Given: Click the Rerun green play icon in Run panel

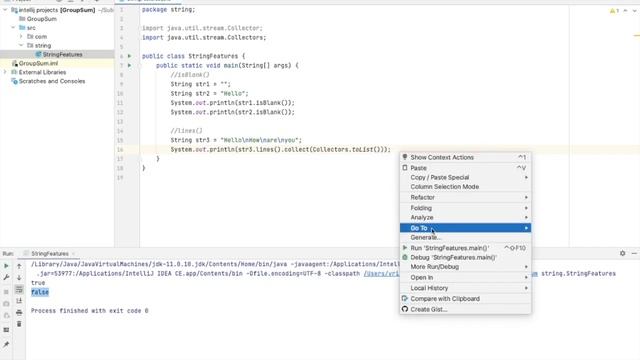Looking at the screenshot, I should (x=6, y=266).
